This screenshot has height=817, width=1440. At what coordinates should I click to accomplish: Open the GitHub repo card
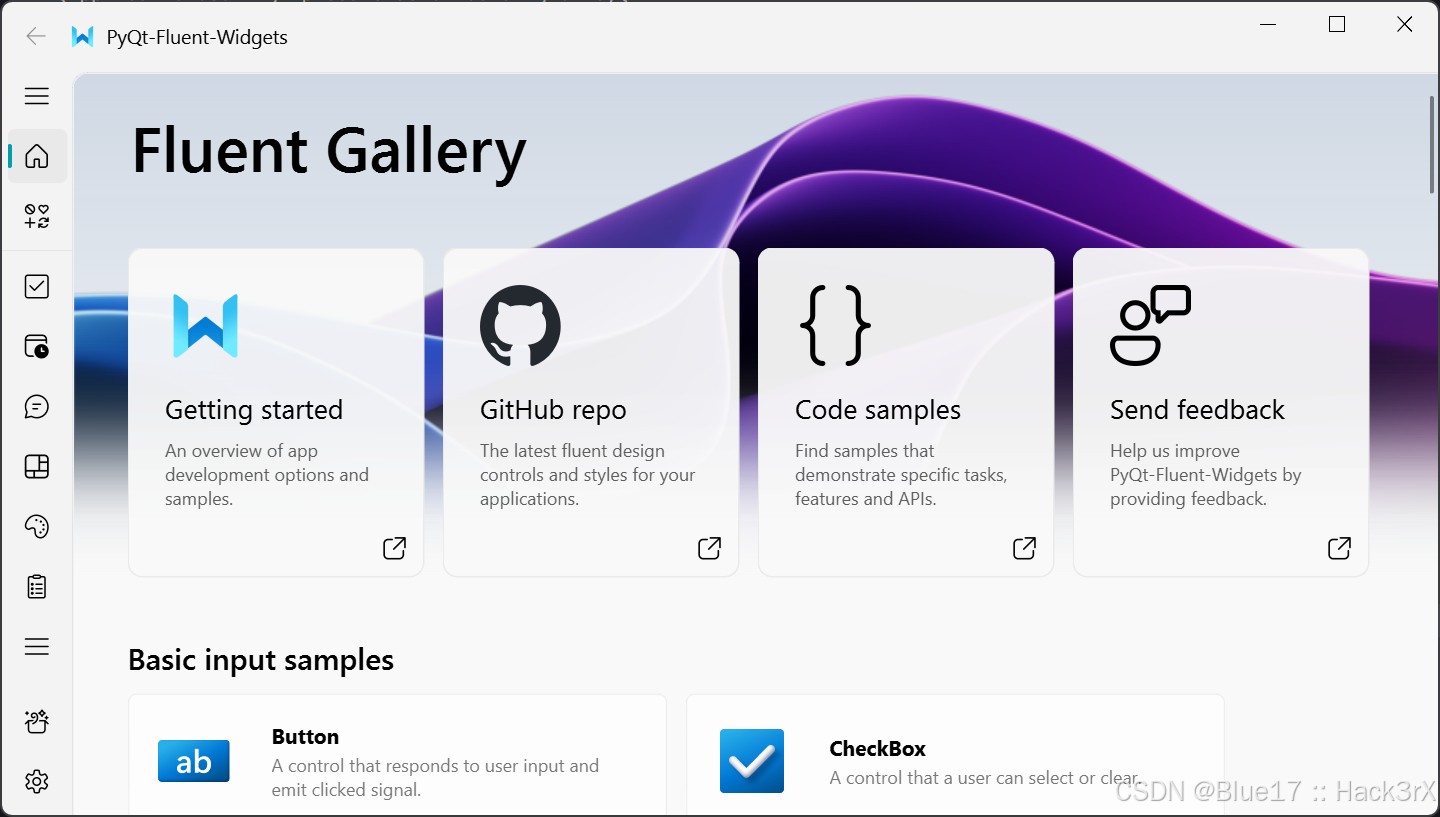591,412
